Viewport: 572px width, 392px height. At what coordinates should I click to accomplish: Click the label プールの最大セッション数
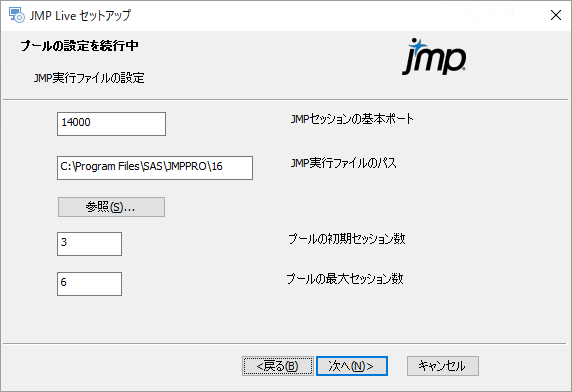345,279
